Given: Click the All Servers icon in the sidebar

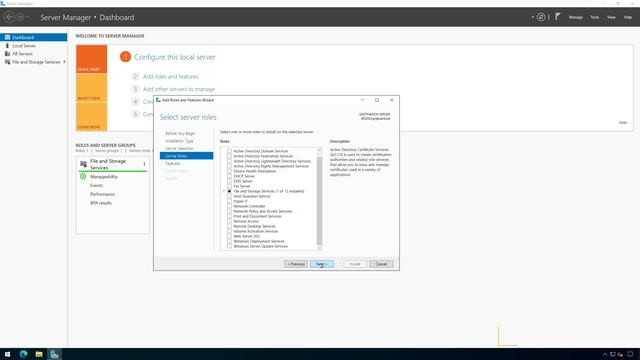Looking at the screenshot, I should 7,54.
